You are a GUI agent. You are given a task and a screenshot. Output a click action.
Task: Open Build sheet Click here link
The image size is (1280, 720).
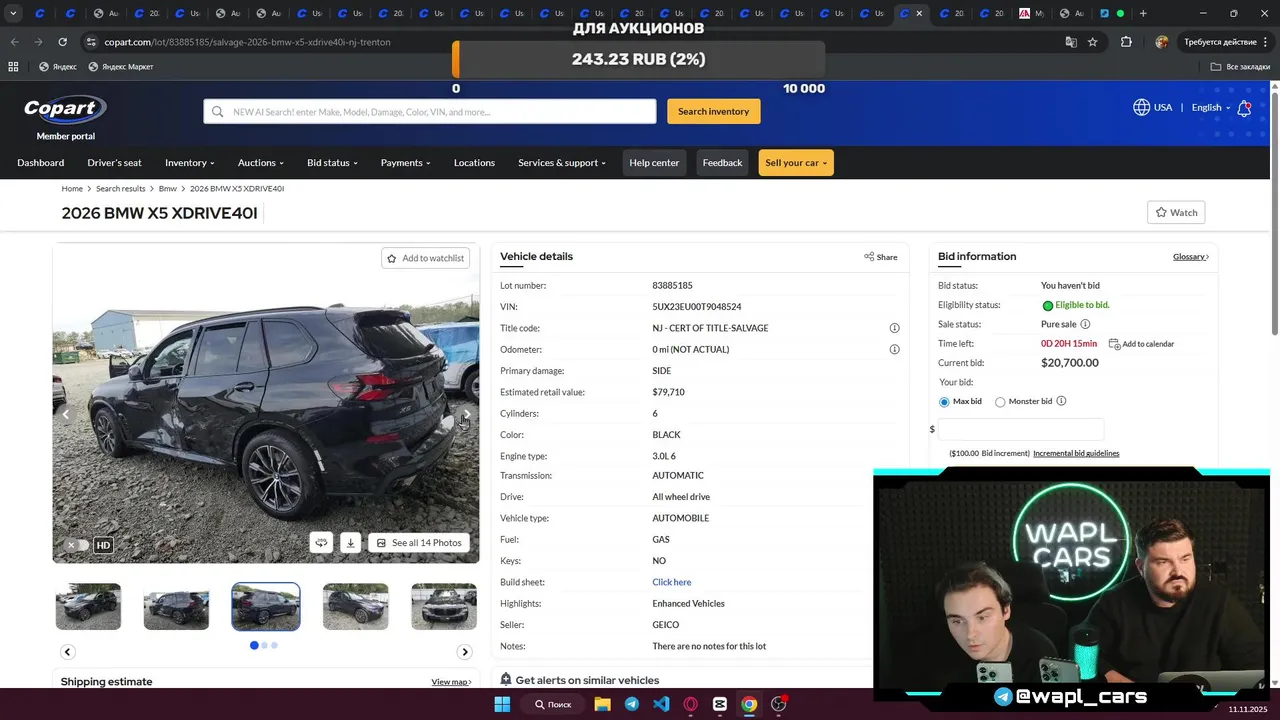(672, 582)
